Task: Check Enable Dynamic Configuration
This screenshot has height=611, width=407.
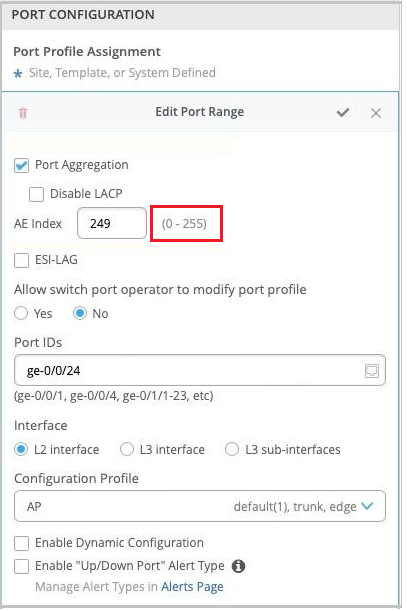Action: click(21, 543)
